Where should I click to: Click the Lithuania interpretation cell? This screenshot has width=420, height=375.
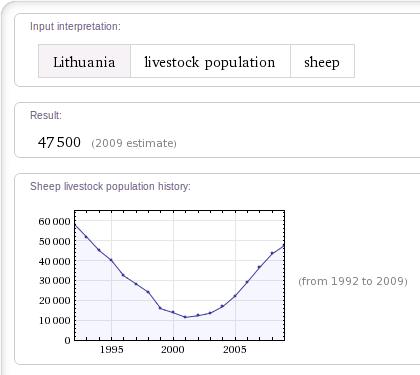(x=84, y=61)
